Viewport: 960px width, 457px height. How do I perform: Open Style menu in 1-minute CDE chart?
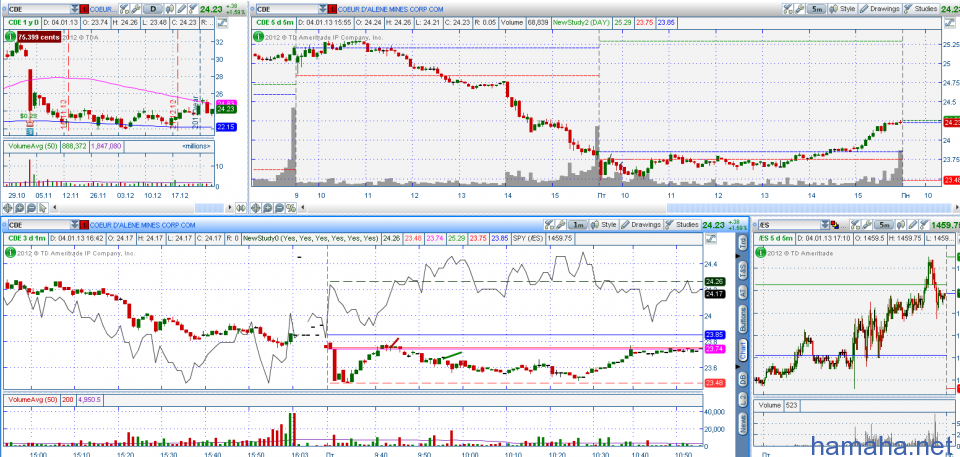[604, 225]
